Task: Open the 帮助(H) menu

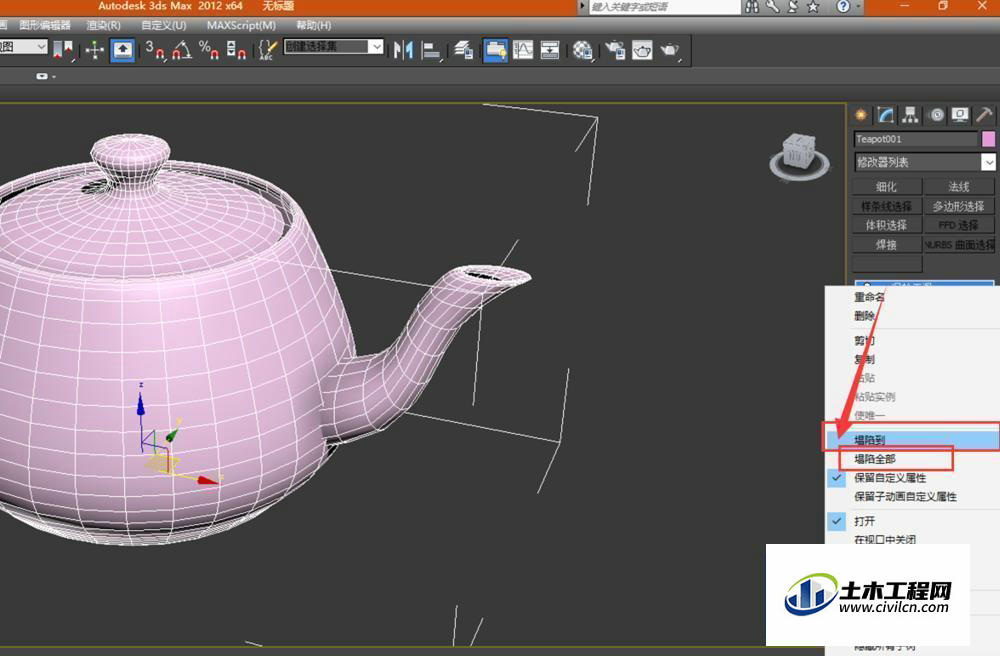Action: point(314,26)
